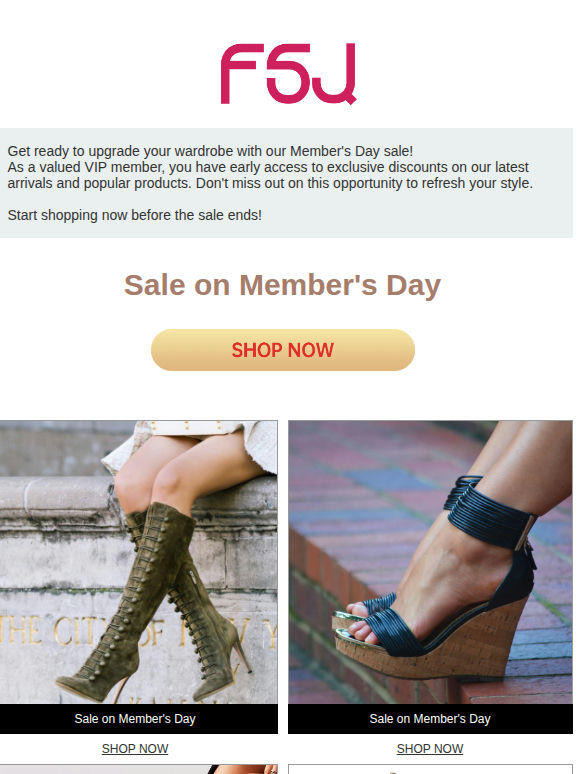Screen dimensions: 580x774
Task: Click the olive boot heel in the photo
Action: [241, 655]
